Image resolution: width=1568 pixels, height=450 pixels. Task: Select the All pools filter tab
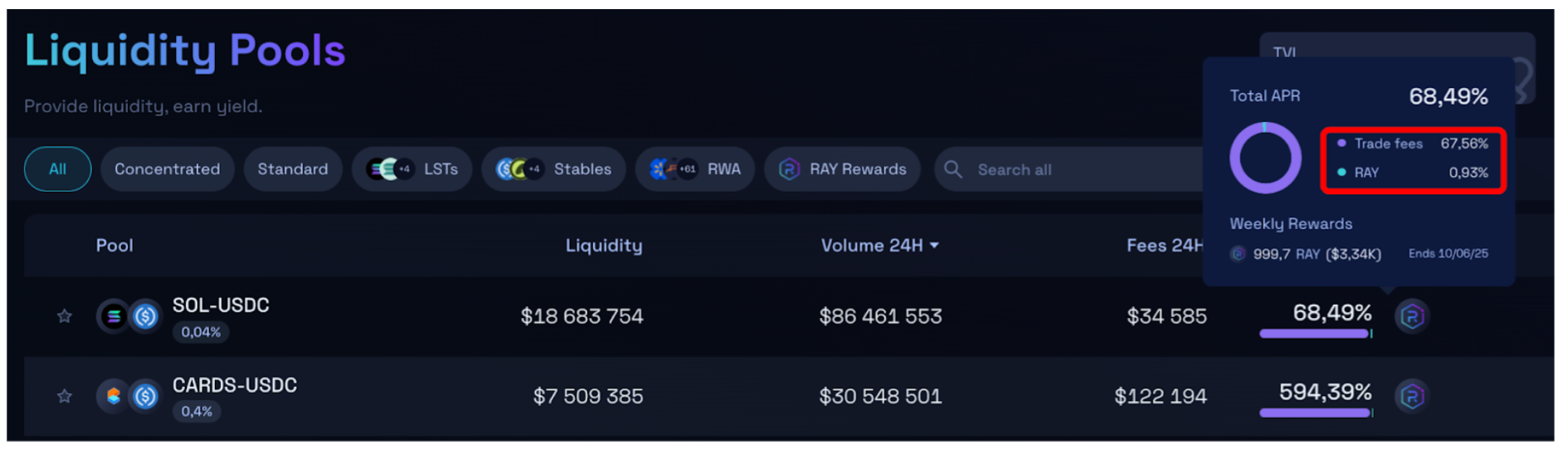click(x=57, y=169)
